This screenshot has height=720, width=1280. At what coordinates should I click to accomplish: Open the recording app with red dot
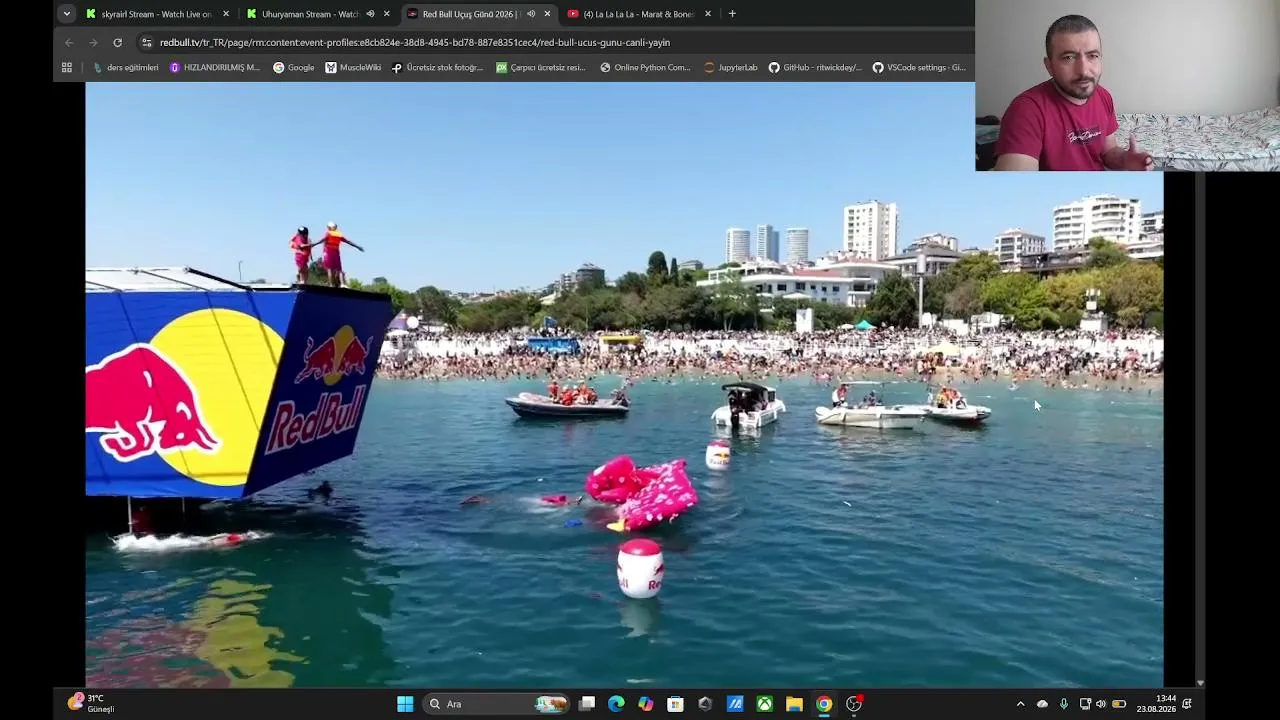(854, 704)
